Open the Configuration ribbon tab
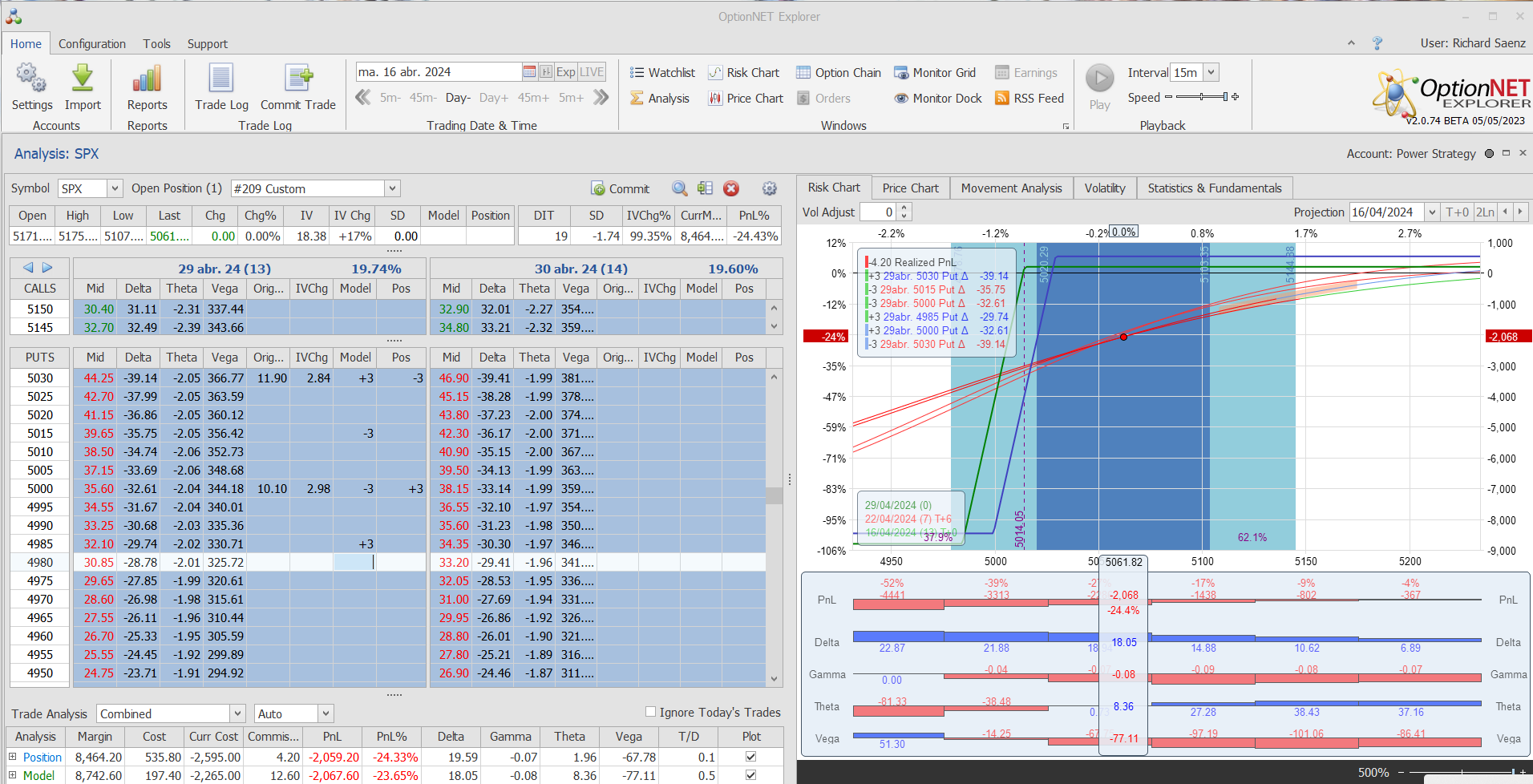 (91, 44)
